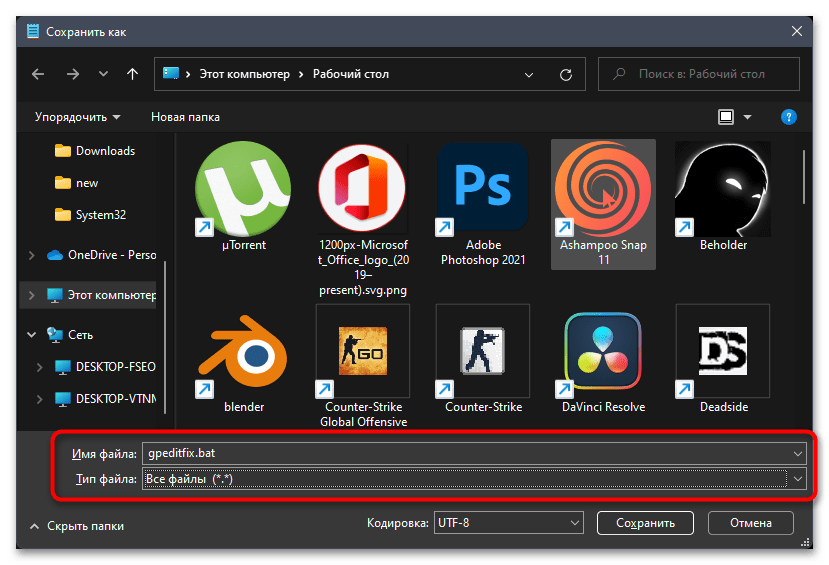This screenshot has height=565, width=829.
Task: Go forward with the right arrow
Action: (73, 74)
